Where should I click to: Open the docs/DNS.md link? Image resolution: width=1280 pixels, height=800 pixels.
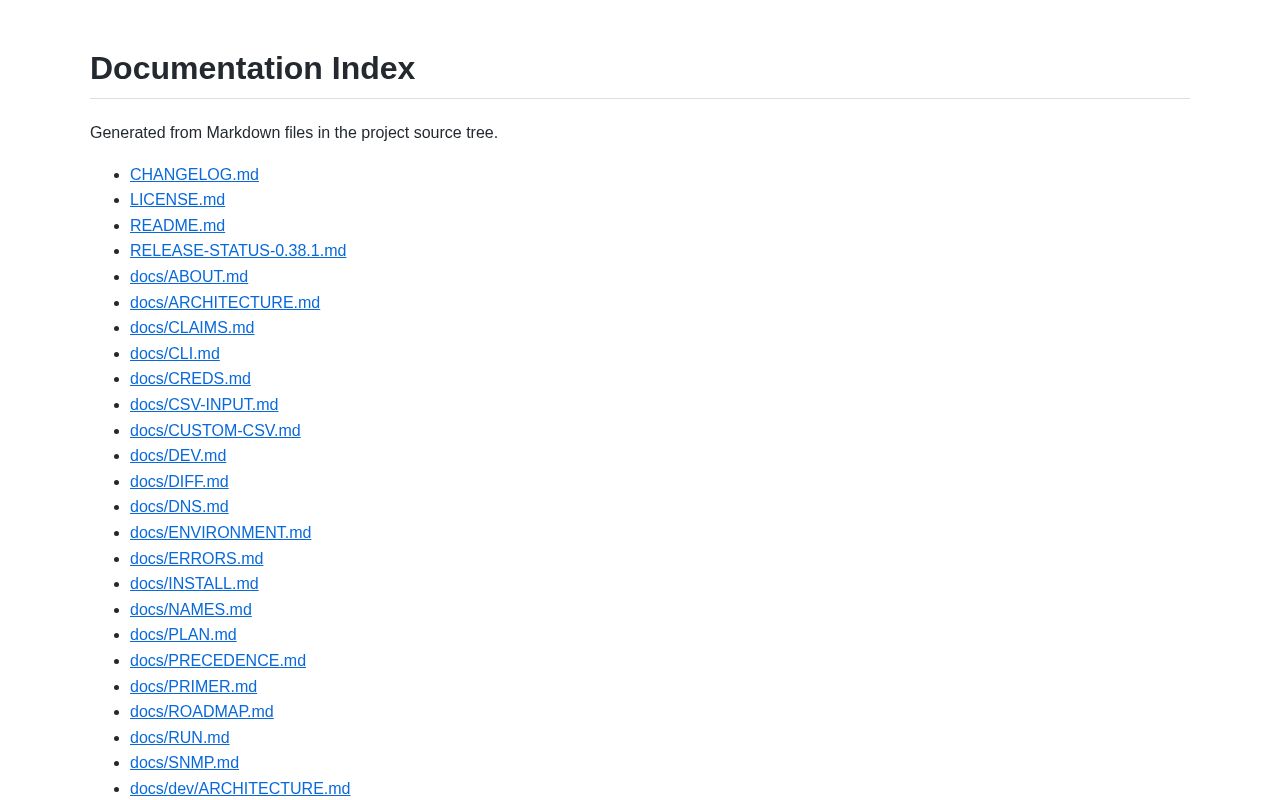click(x=179, y=507)
